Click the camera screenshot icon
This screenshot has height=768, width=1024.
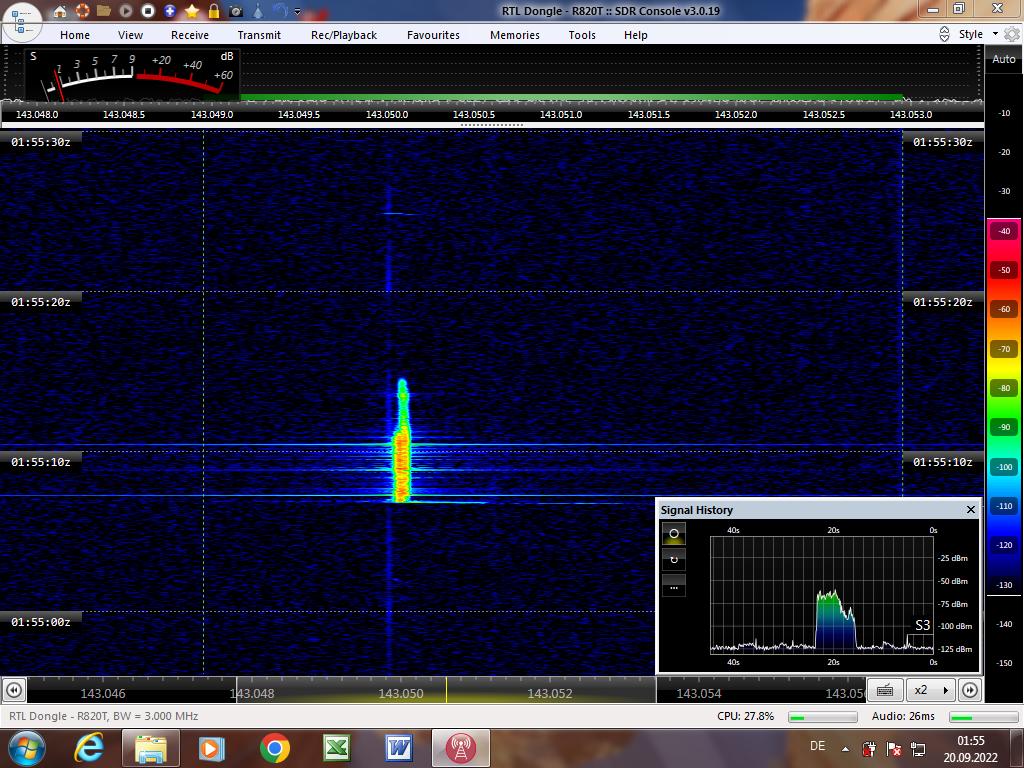pyautogui.click(x=236, y=11)
